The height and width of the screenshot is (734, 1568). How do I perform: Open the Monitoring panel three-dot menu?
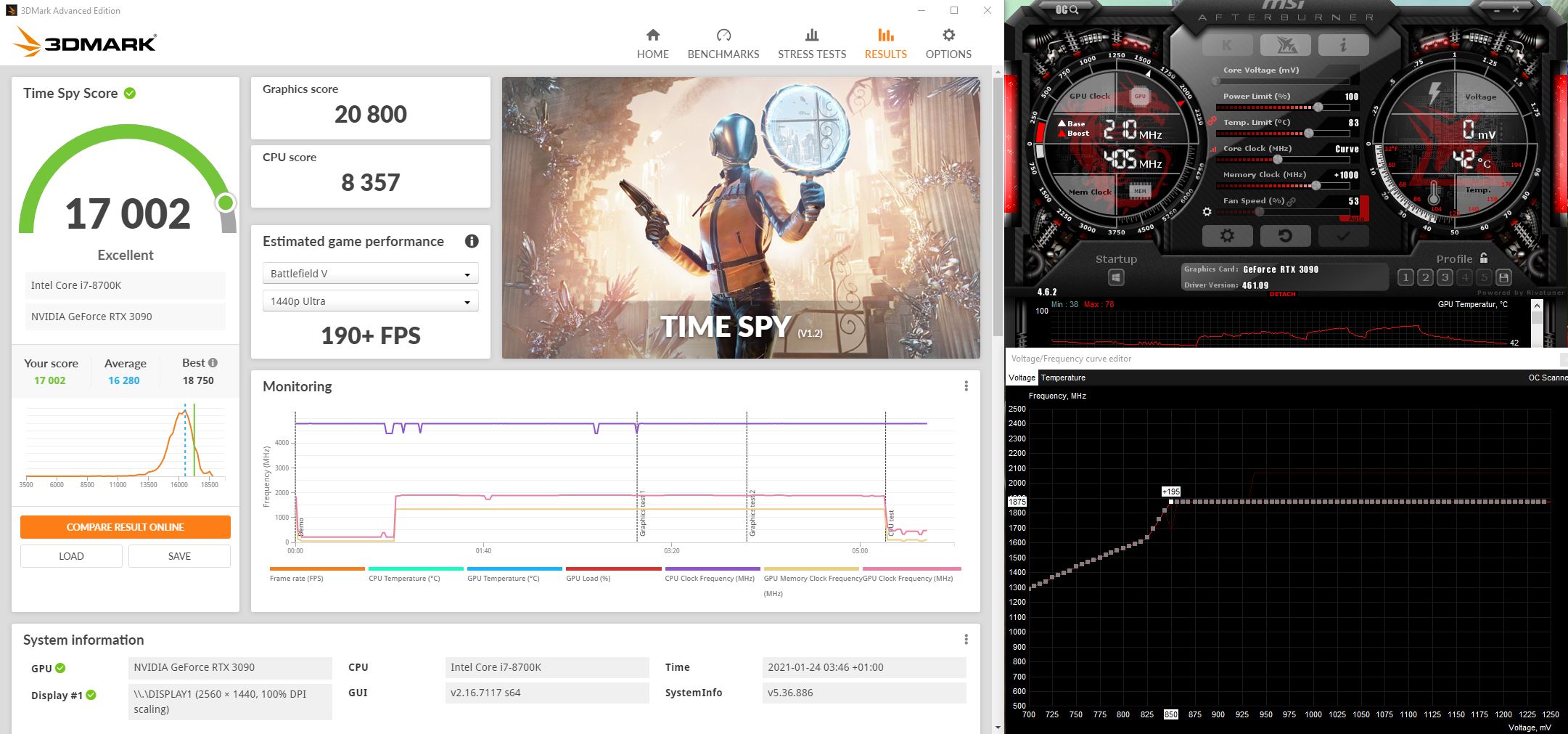(x=966, y=386)
